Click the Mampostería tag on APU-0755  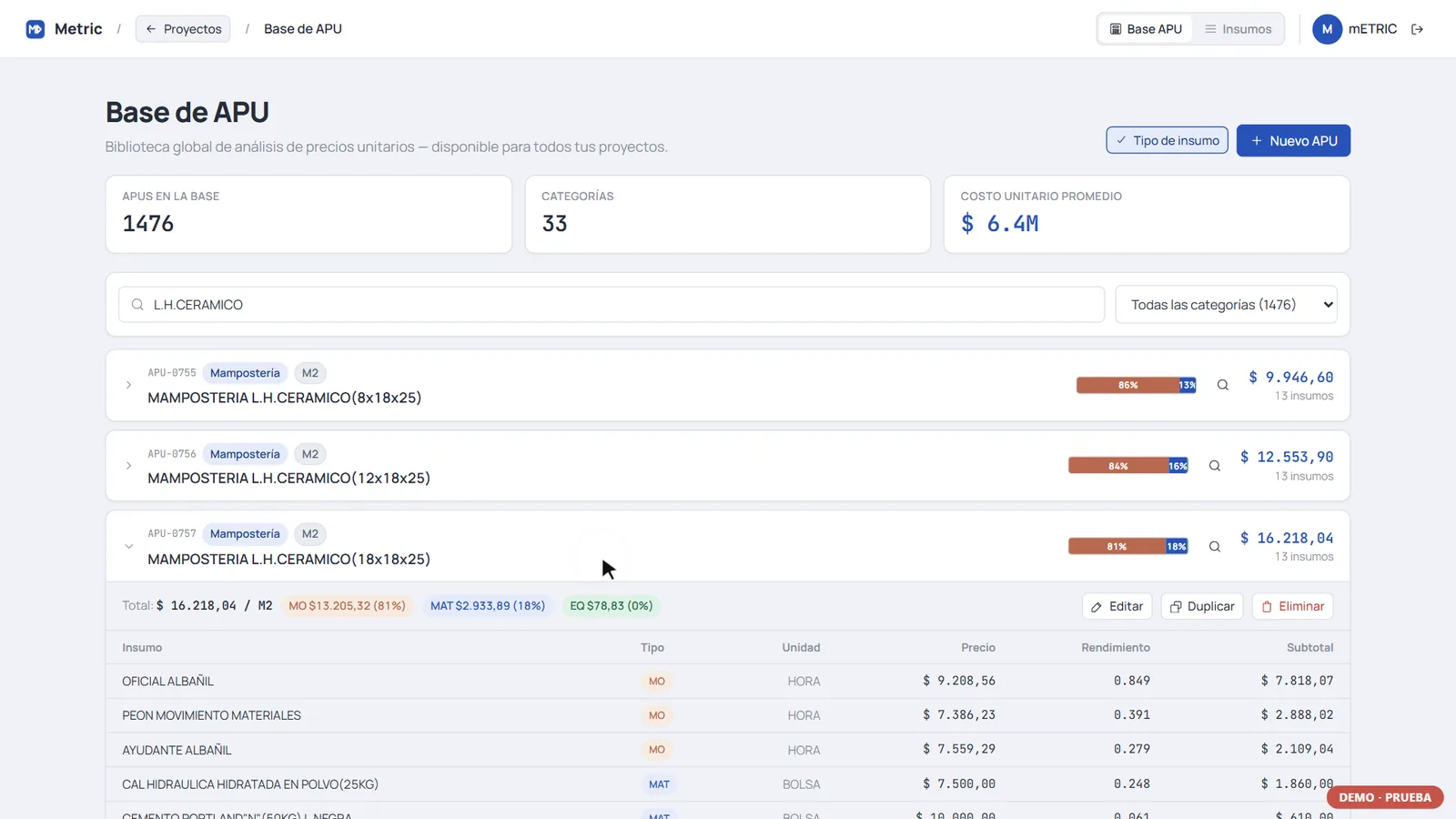(x=245, y=373)
